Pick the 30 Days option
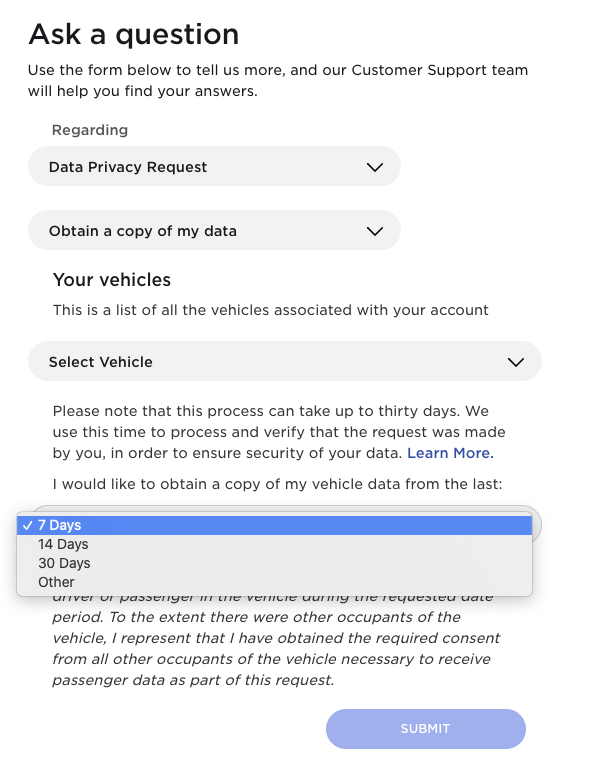 click(x=64, y=563)
